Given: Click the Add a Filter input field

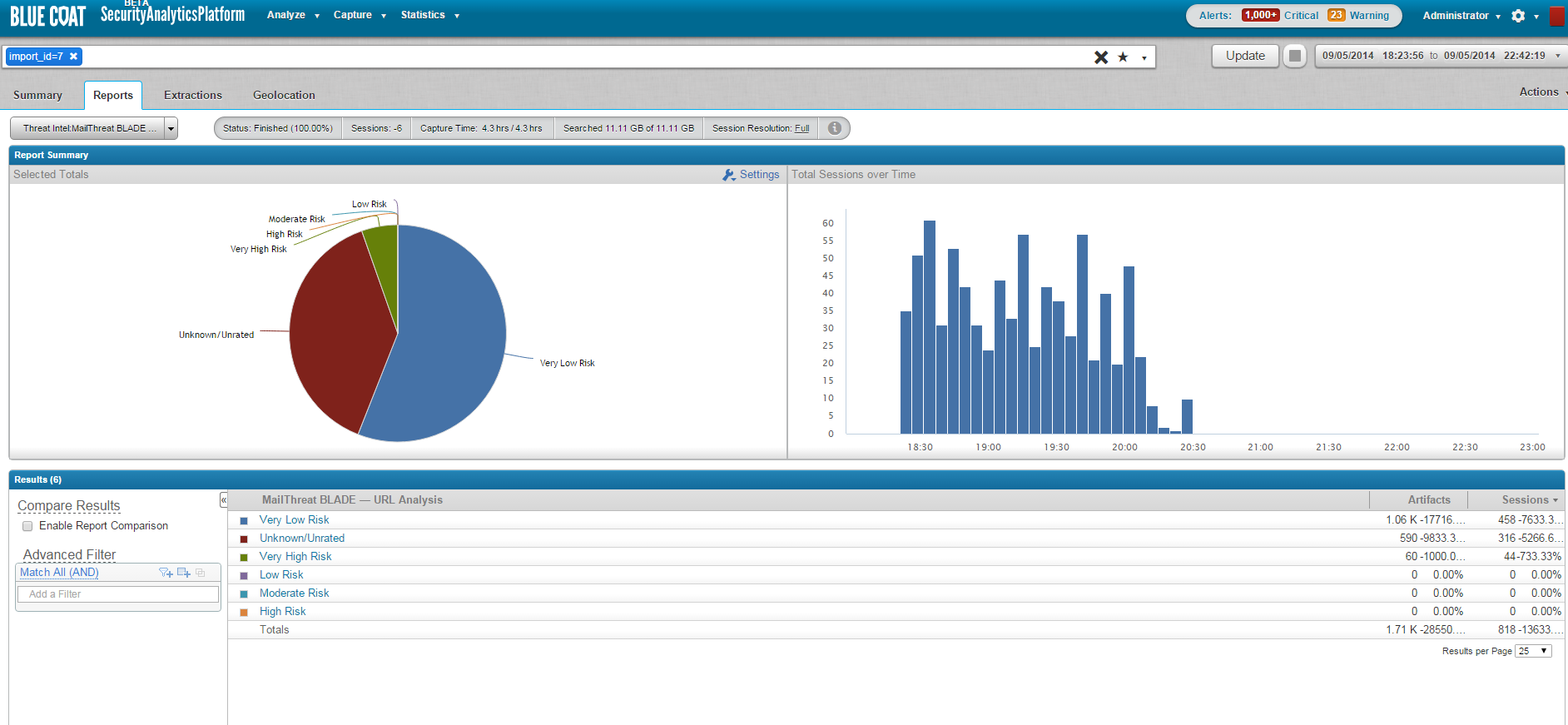Looking at the screenshot, I should [x=118, y=594].
